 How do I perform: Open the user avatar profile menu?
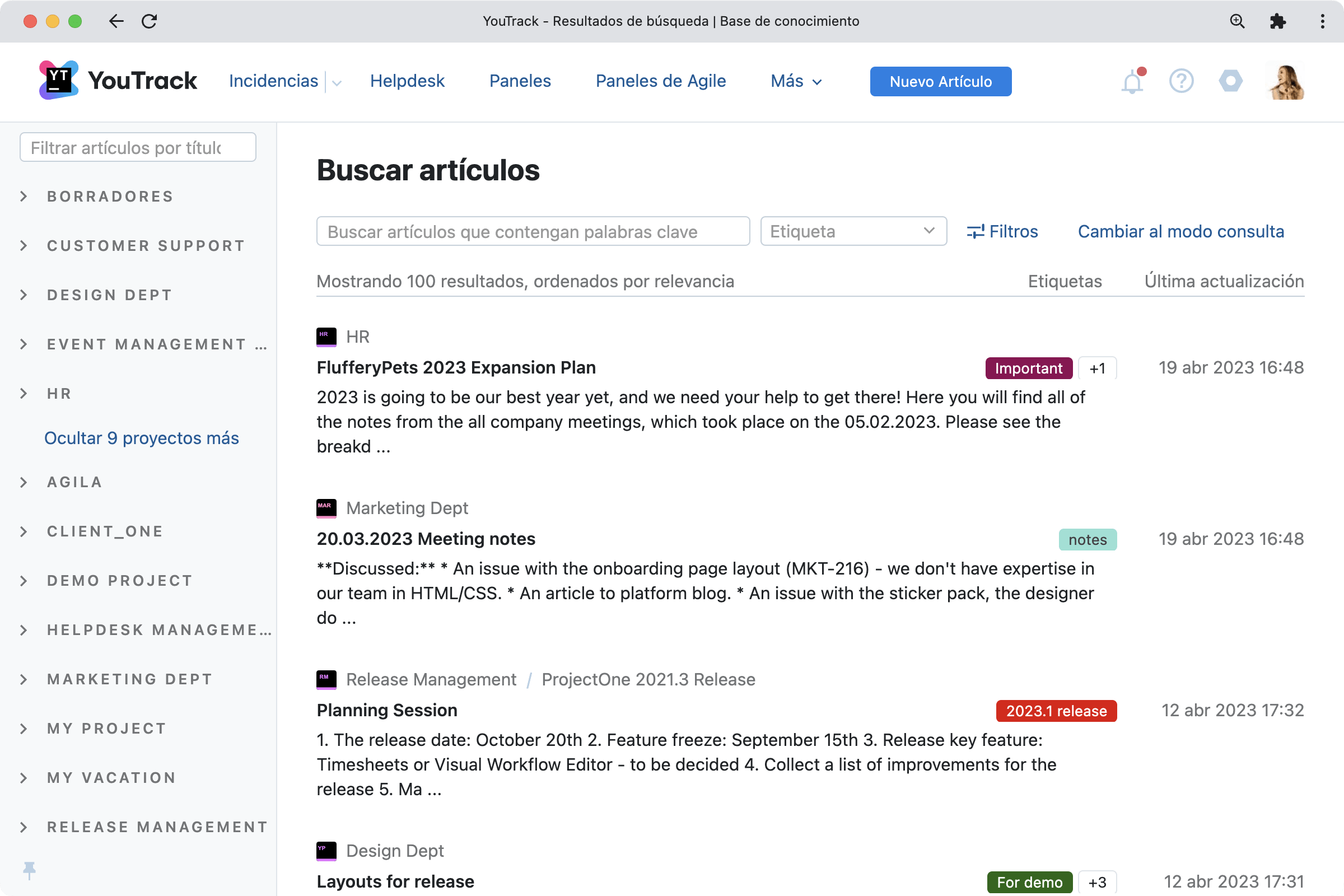point(1285,81)
